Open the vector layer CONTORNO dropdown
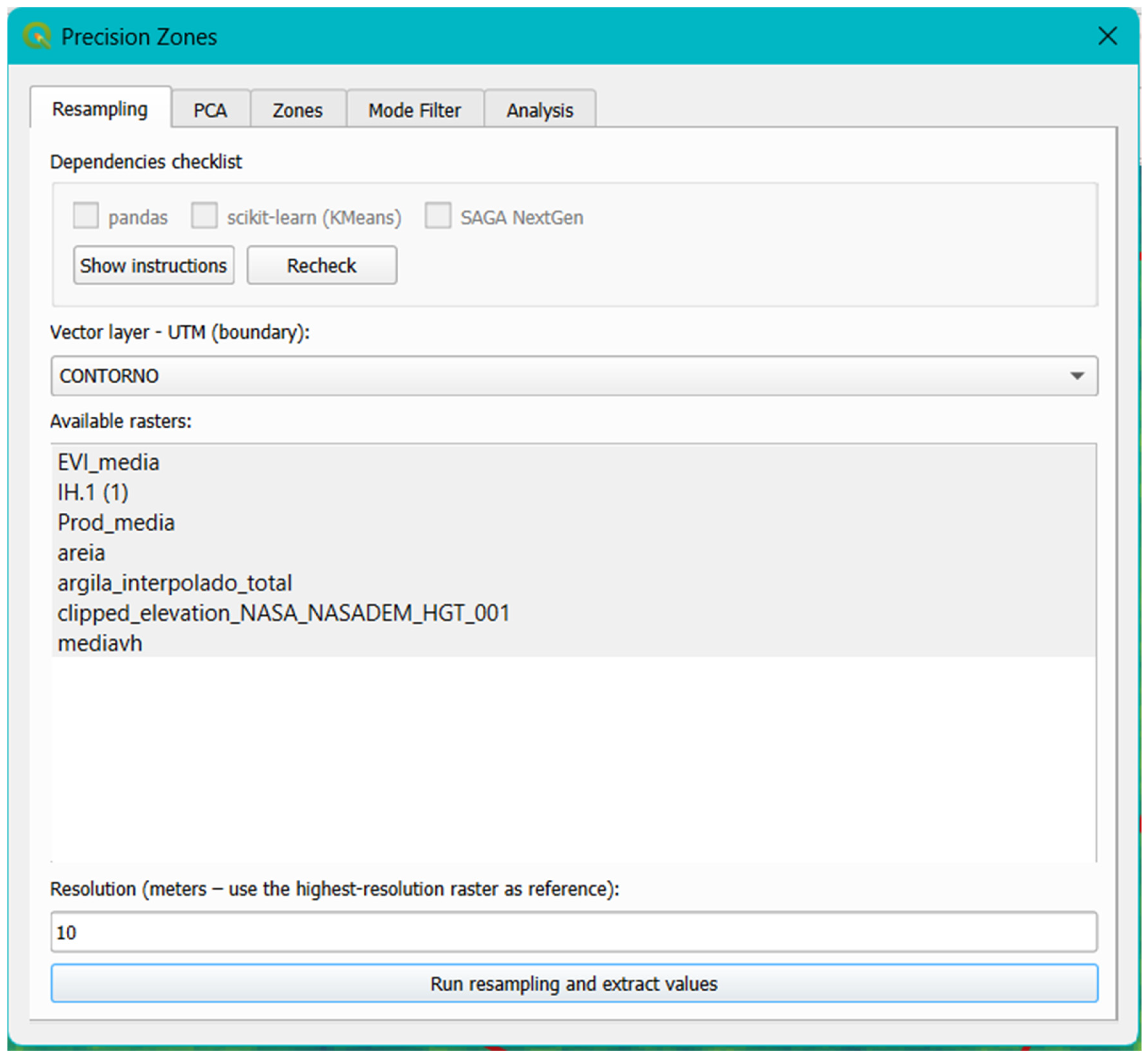Image resolution: width=1148 pixels, height=1059 pixels. (x=573, y=376)
